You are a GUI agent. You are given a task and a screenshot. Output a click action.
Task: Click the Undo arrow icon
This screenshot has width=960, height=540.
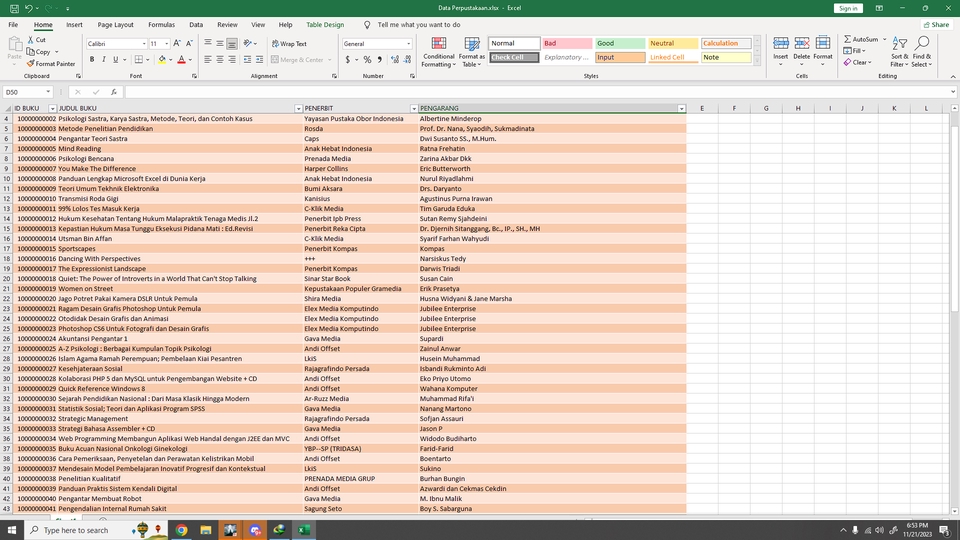point(28,9)
